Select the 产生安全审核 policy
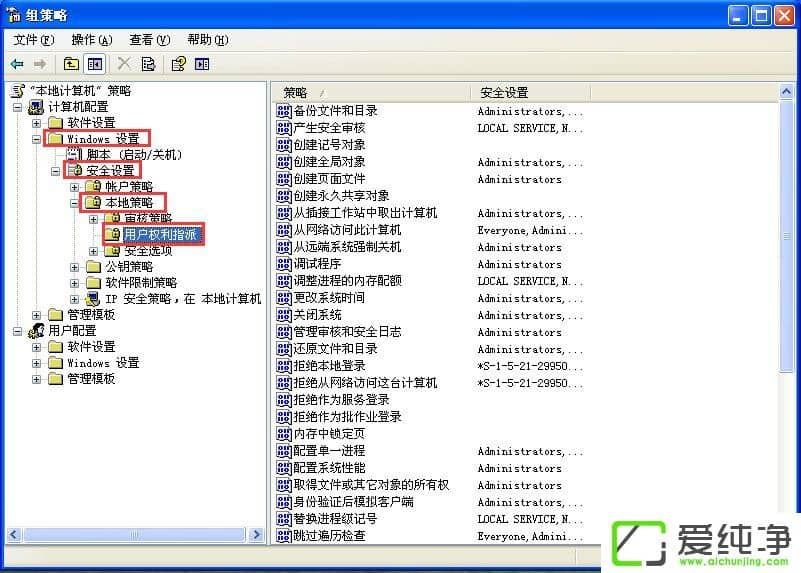The image size is (801, 573). pyautogui.click(x=329, y=128)
